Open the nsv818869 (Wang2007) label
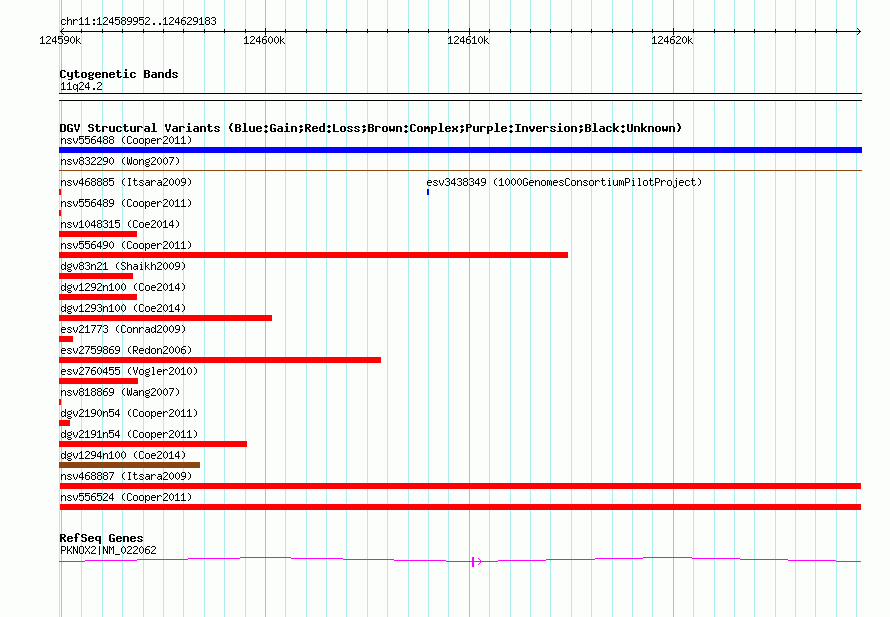The height and width of the screenshot is (617, 890). pyautogui.click(x=120, y=392)
